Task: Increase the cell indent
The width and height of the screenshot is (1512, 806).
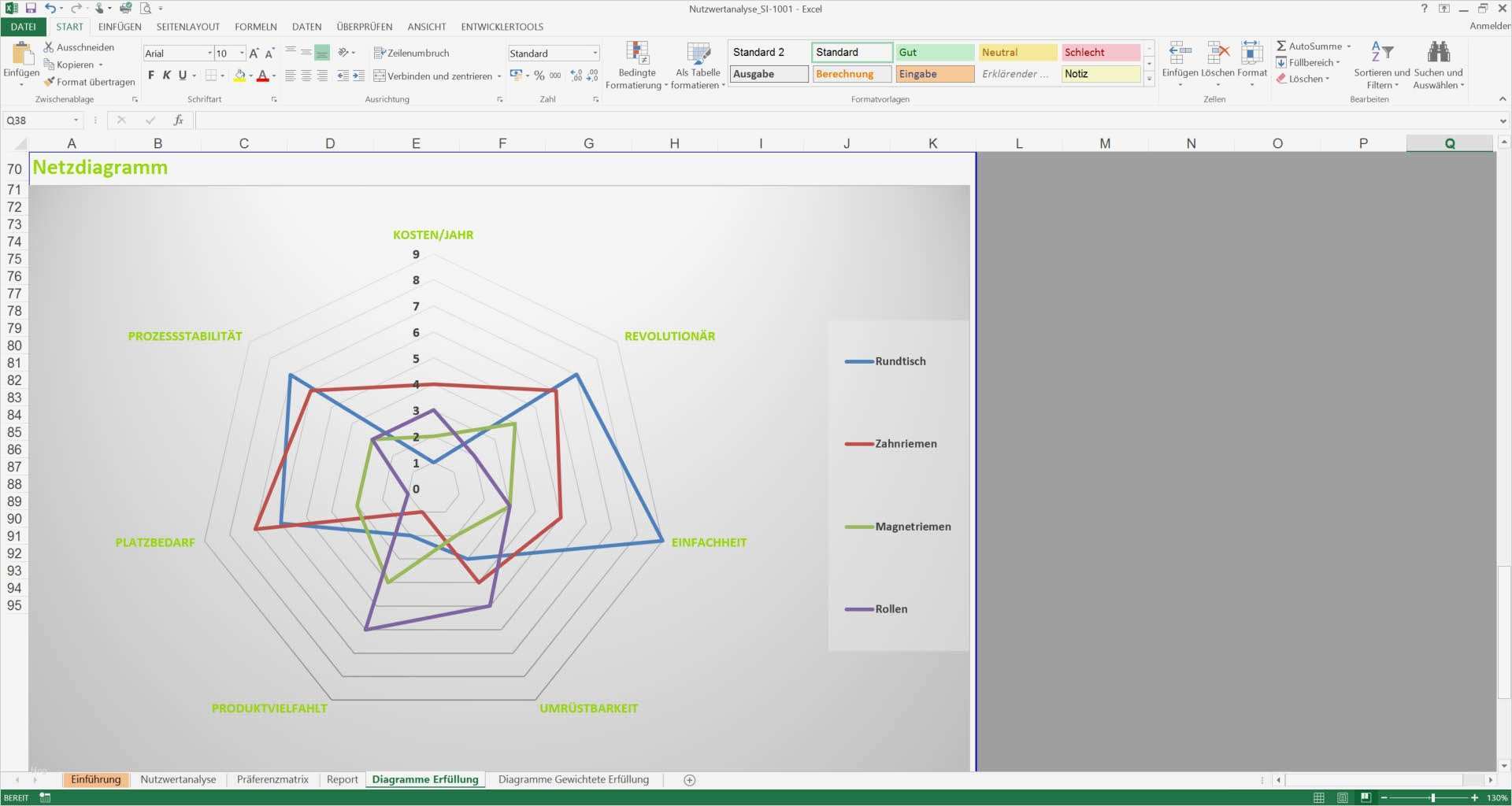Action: pos(358,76)
